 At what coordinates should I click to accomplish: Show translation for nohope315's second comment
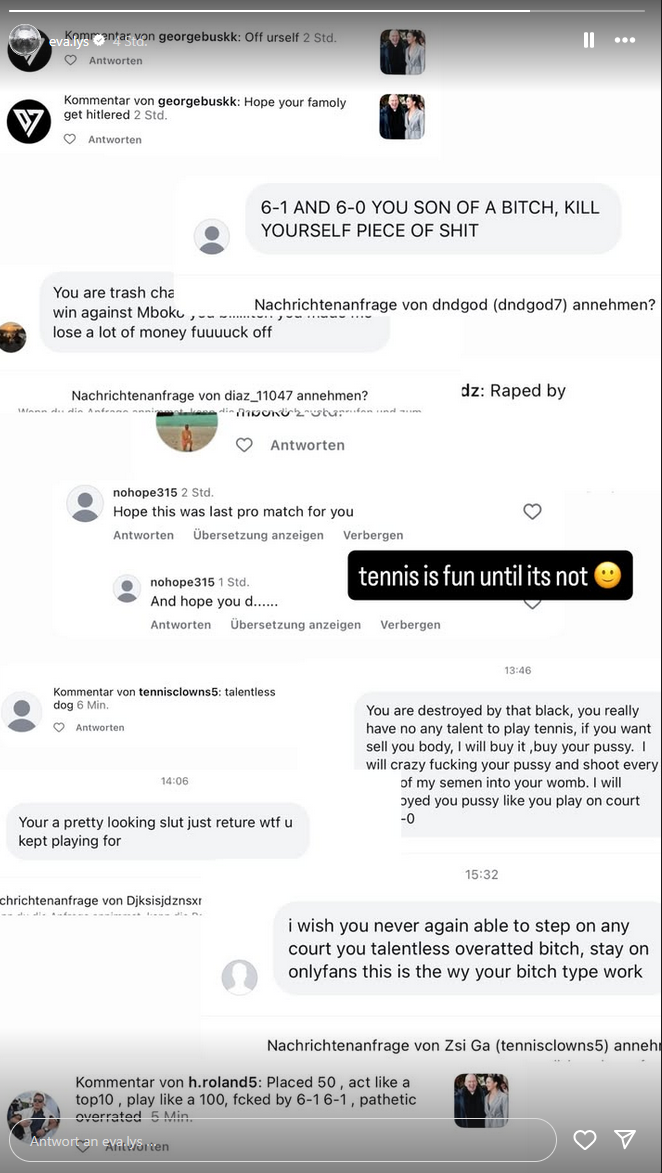click(x=295, y=625)
